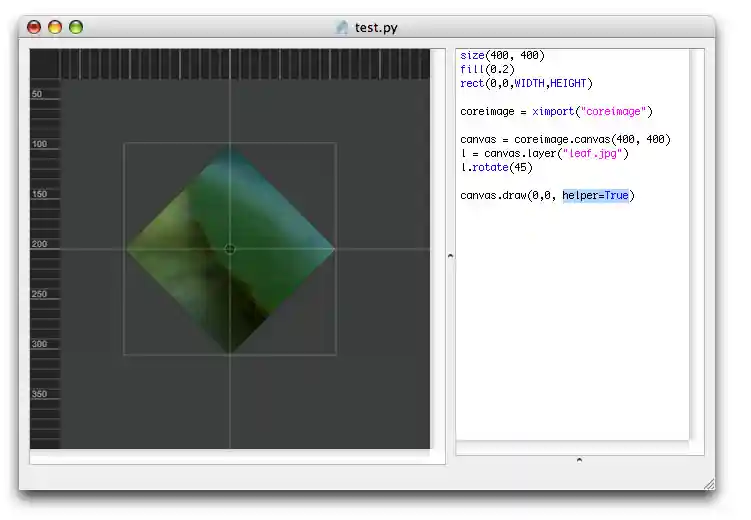
Task: Click the horizontal ruler at top of canvas
Action: pyautogui.click(x=245, y=64)
